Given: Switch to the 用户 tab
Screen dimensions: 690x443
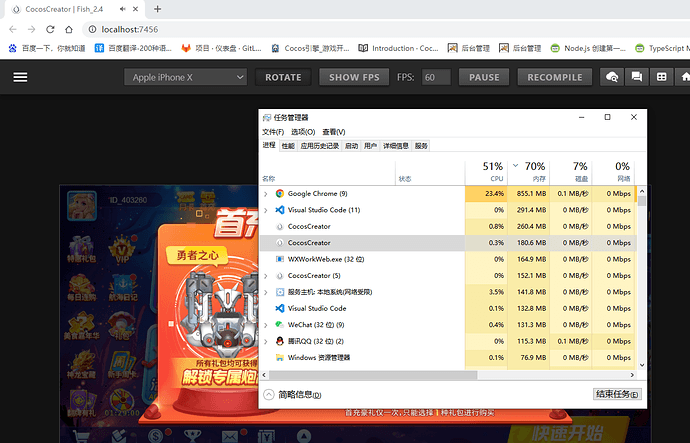Looking at the screenshot, I should click(x=371, y=146).
